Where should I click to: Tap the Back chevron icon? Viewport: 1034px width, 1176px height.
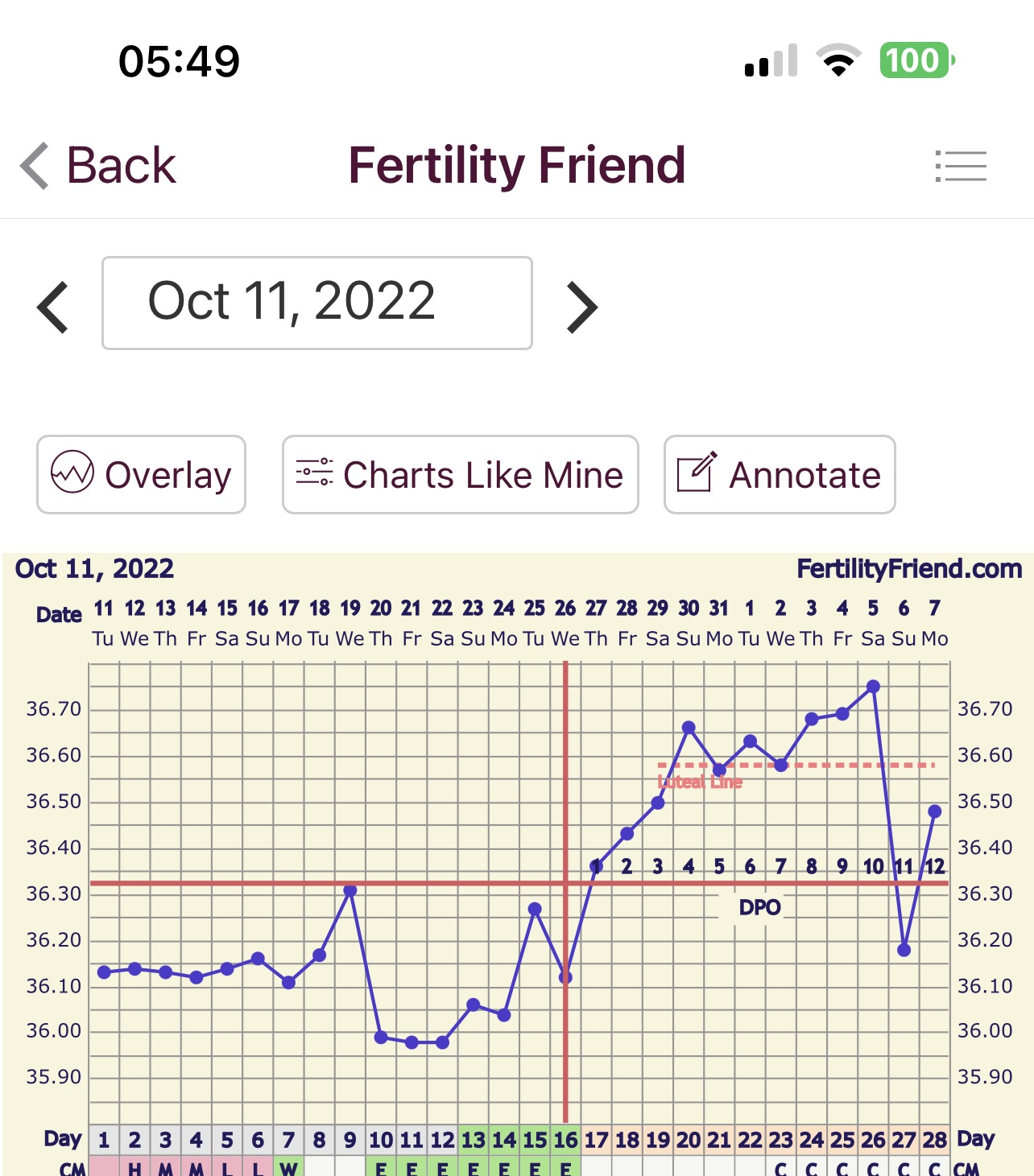35,166
